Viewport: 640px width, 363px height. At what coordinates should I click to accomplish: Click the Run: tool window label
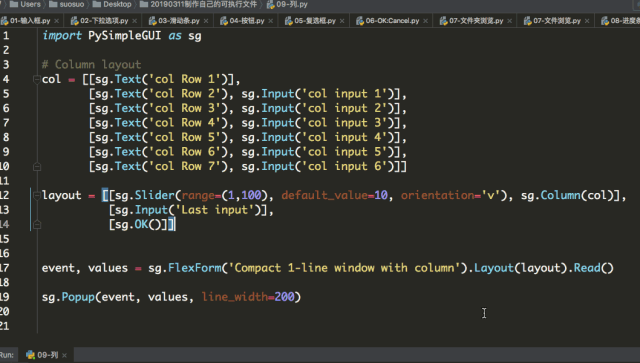[7, 355]
